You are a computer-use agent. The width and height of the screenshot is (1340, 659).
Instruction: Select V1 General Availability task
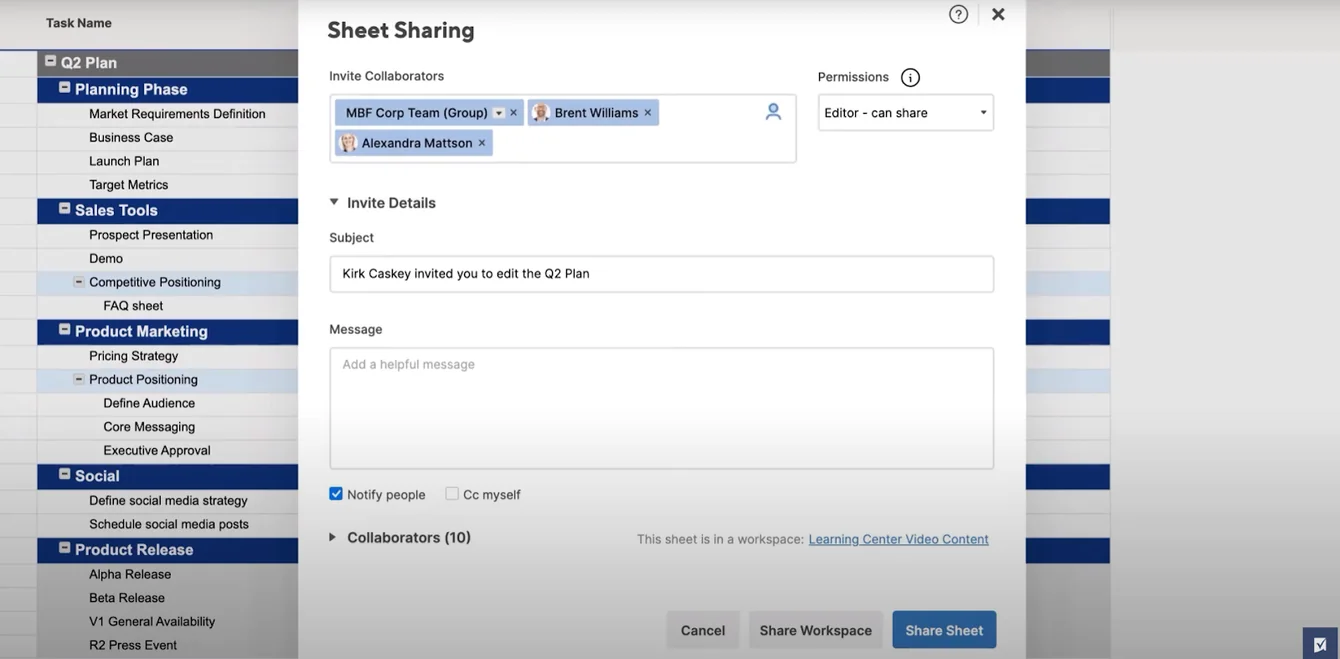tap(152, 622)
